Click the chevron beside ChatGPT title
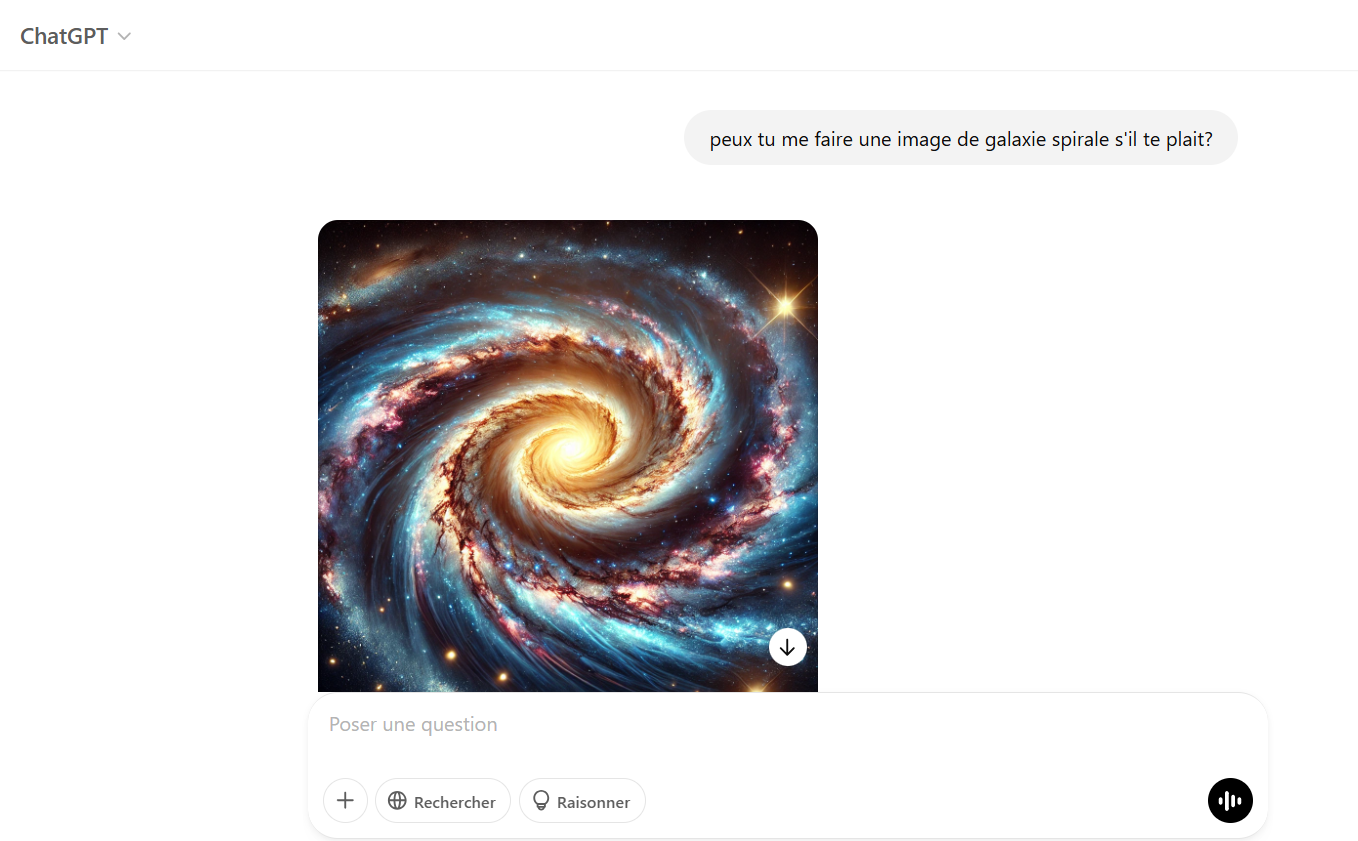The height and width of the screenshot is (841, 1358). (124, 37)
